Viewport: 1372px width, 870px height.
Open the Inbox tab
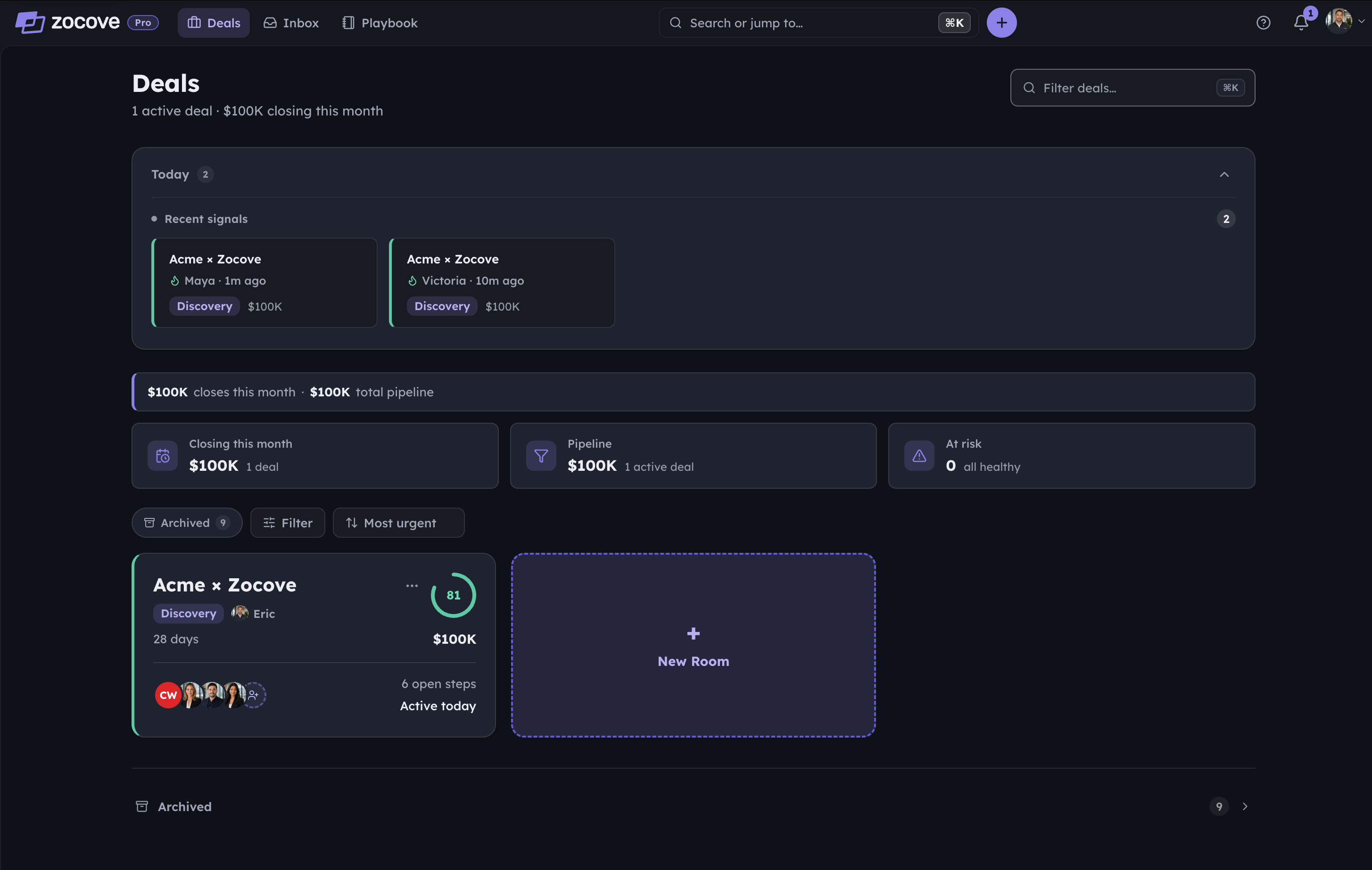click(290, 23)
